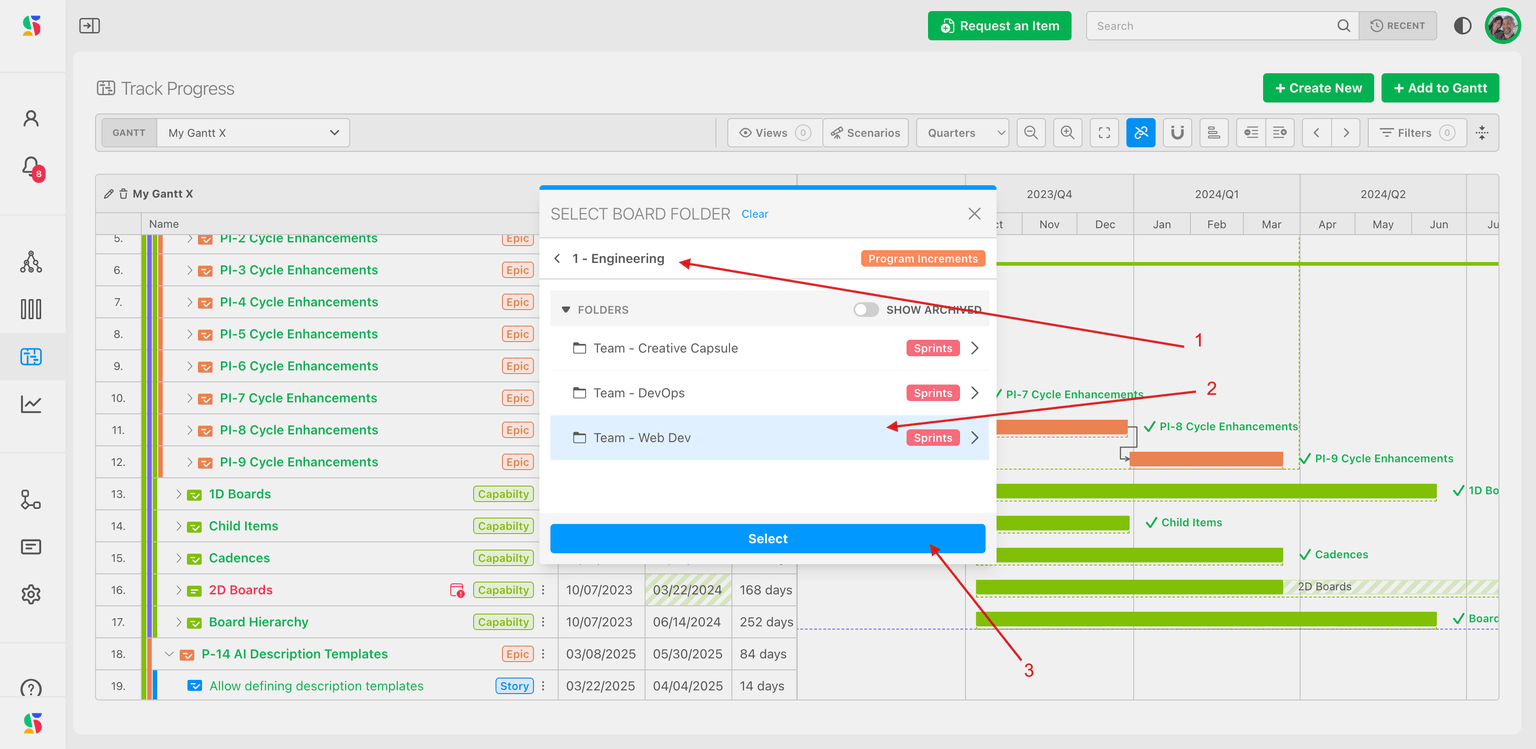The image size is (1536, 749).
Task: Toggle the dark mode contrast icon
Action: (x=1462, y=26)
